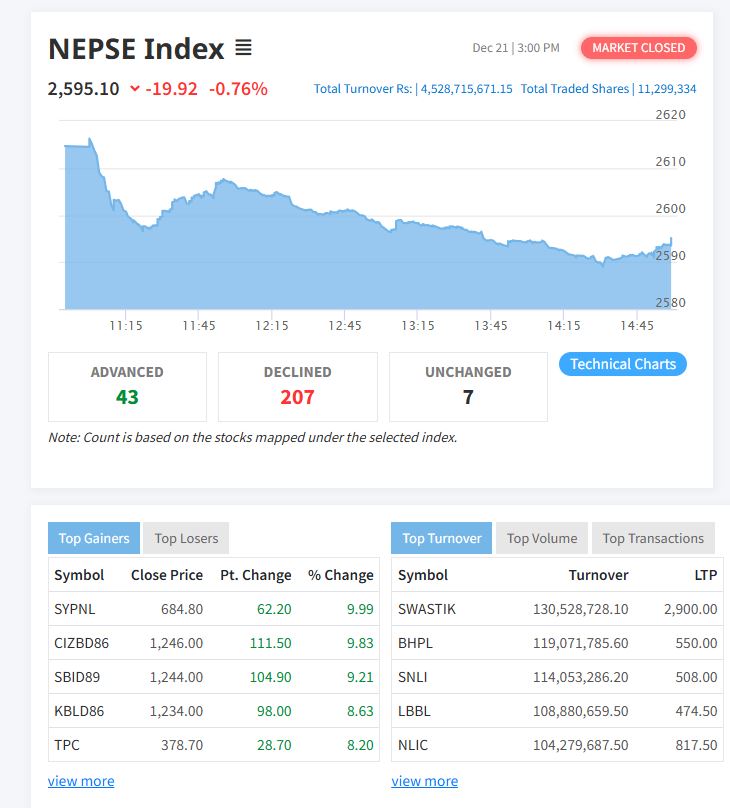Screen dimensions: 730x808
Task: Click the DECLINED 207 count box
Action: point(297,386)
